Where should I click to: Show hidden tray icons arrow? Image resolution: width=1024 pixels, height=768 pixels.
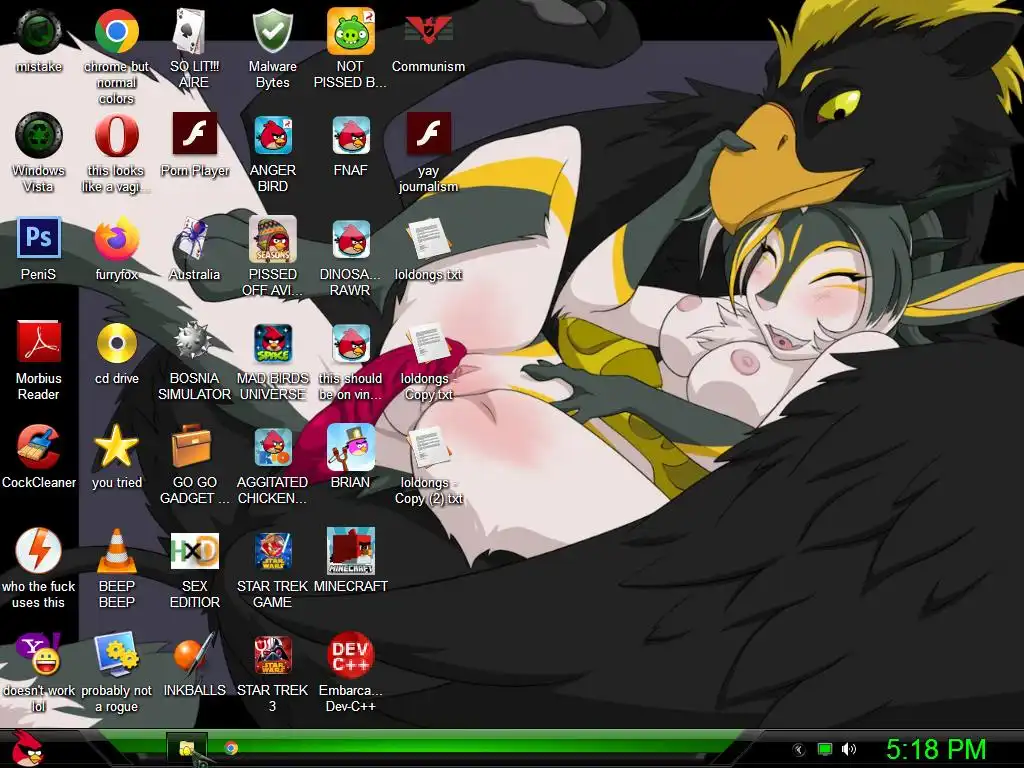coord(799,750)
